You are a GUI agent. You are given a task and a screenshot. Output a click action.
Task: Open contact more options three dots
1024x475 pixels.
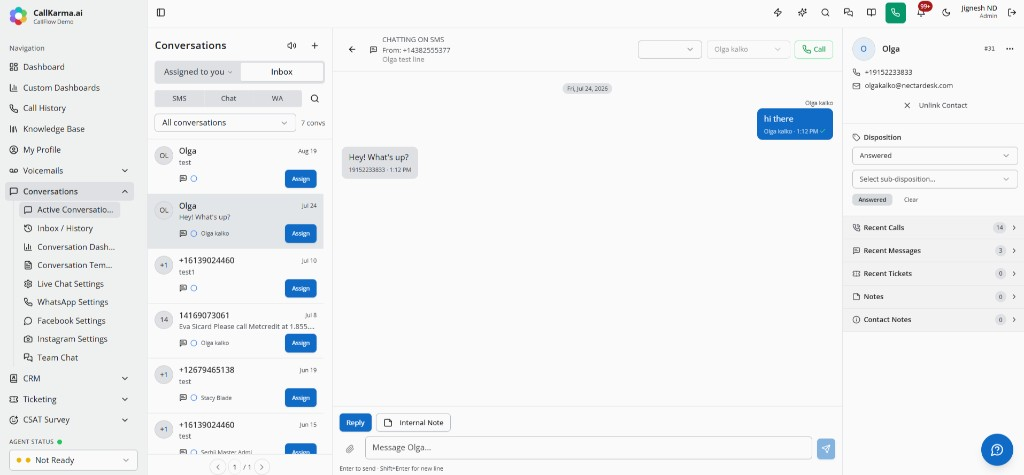click(x=1010, y=49)
